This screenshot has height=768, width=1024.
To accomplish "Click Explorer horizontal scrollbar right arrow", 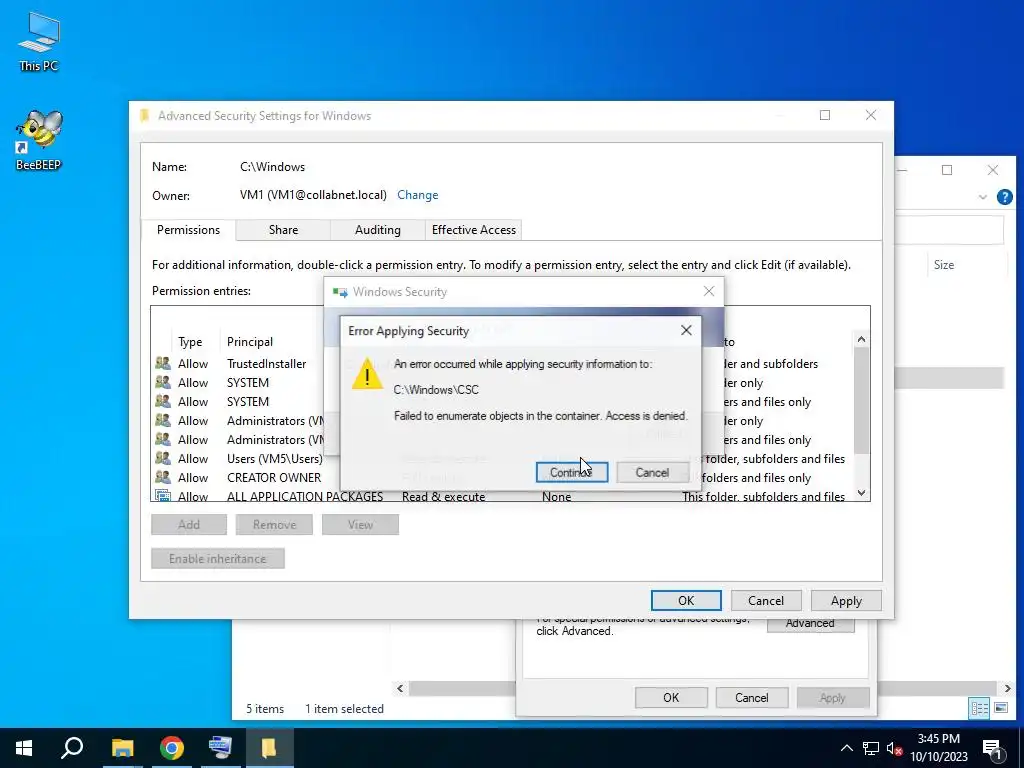I will coord(1007,688).
